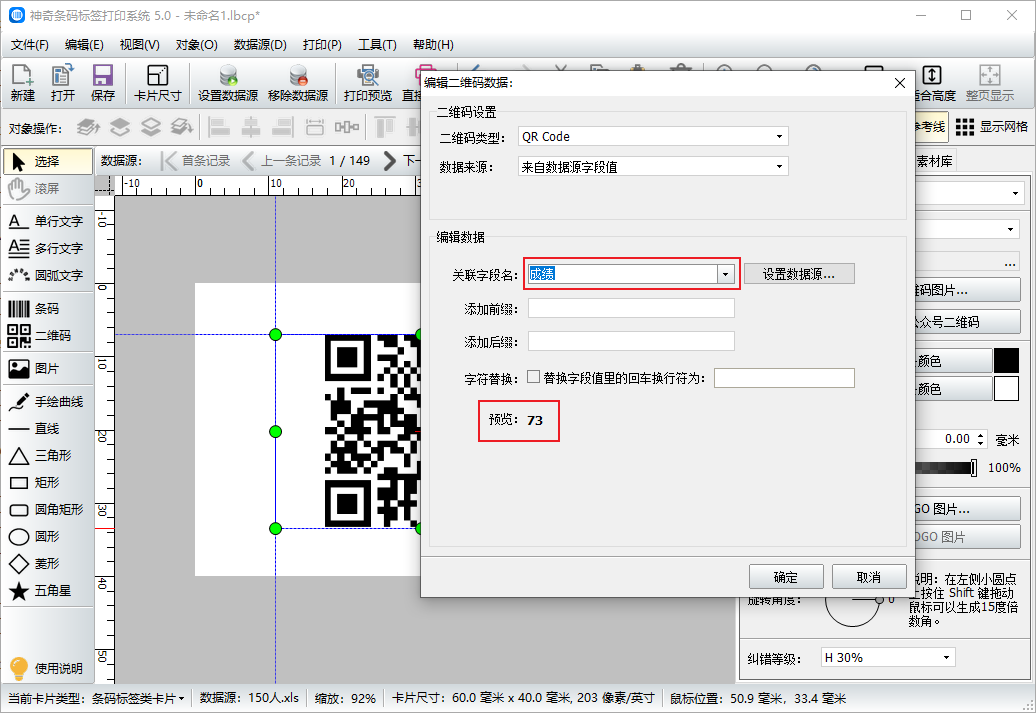Click the QR code on the canvas
1036x713 pixels.
[x=372, y=431]
